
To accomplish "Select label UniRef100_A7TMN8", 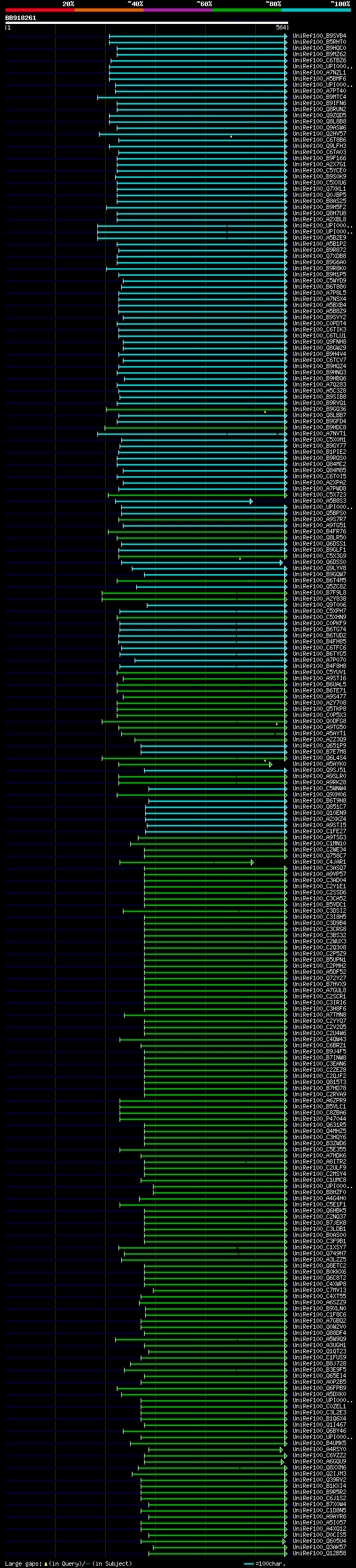I will point(319,1015).
